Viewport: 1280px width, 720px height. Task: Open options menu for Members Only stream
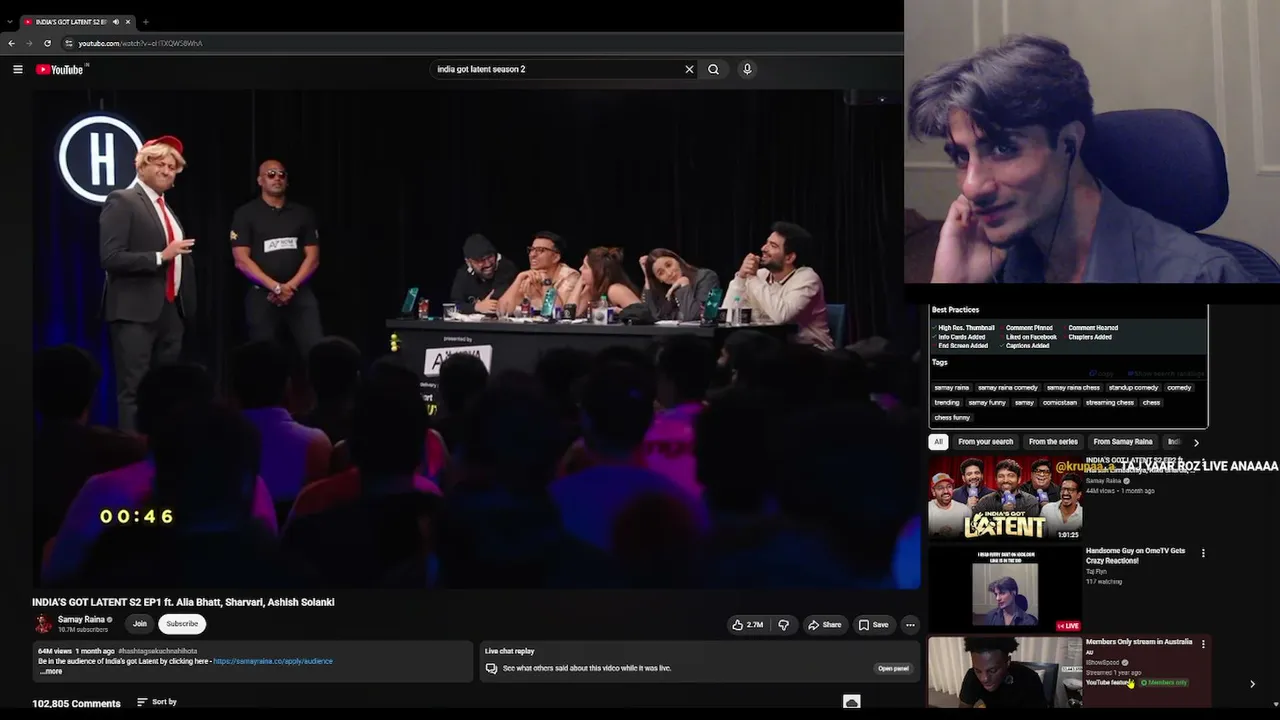pos(1203,644)
